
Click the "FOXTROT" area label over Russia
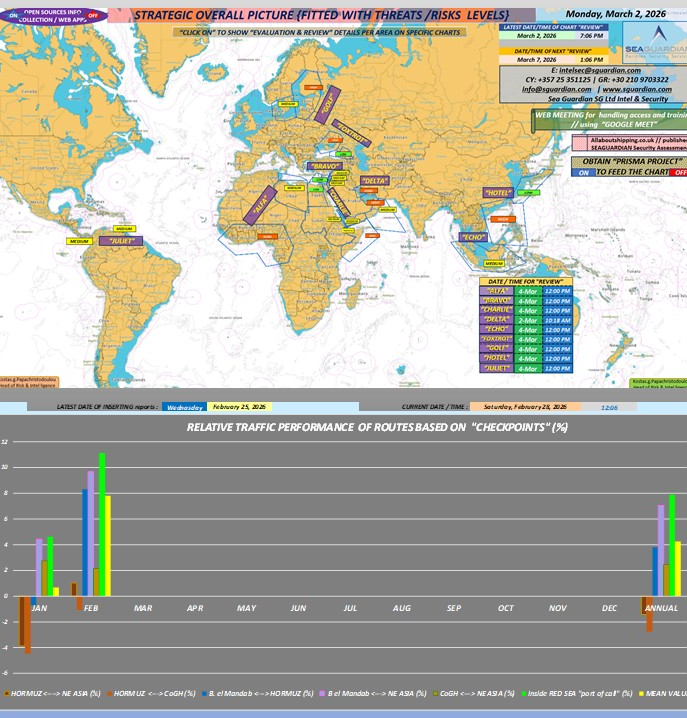350,132
